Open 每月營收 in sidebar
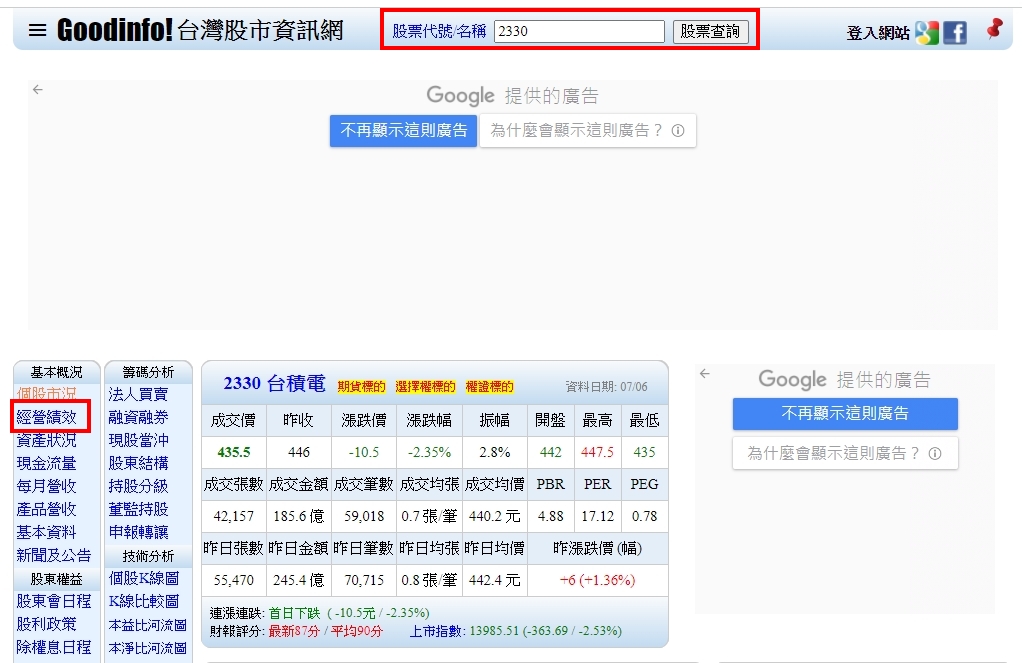 46,486
